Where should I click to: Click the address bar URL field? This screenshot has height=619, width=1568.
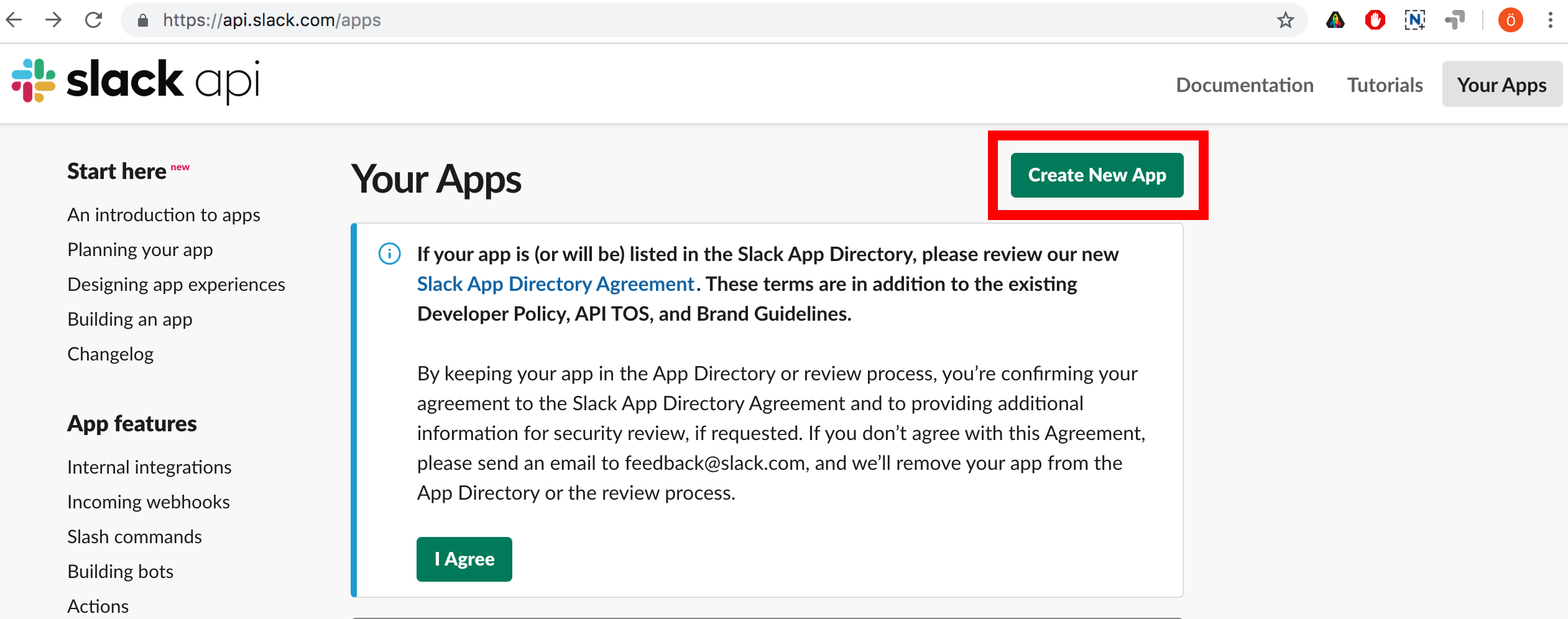point(714,21)
